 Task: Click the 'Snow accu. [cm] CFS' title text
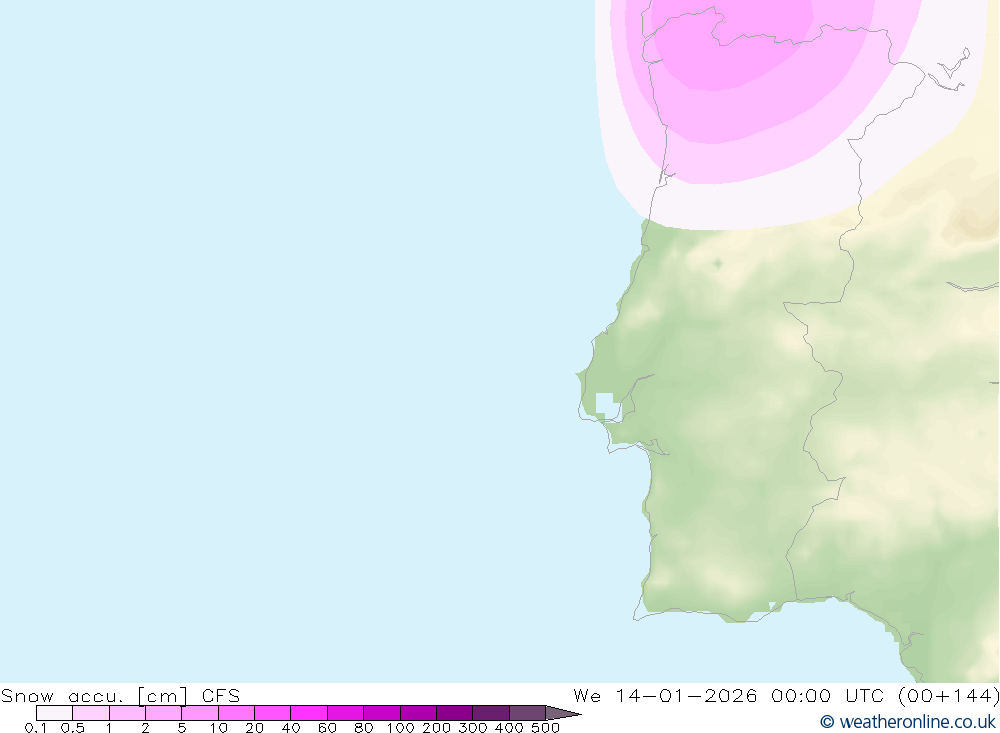click(121, 695)
